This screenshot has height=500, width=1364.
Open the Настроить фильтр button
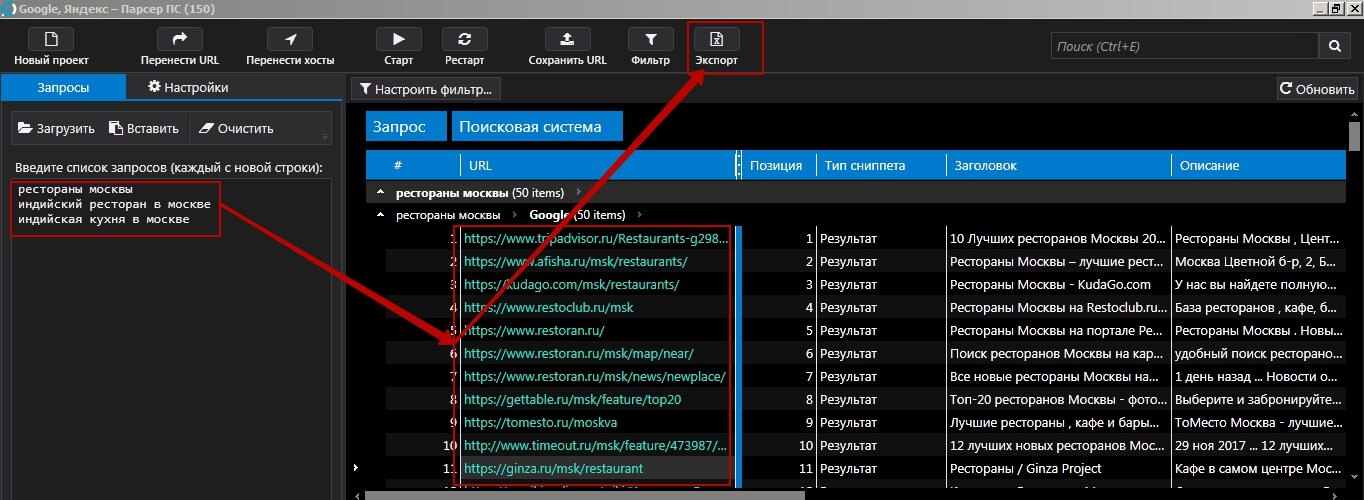click(x=426, y=89)
